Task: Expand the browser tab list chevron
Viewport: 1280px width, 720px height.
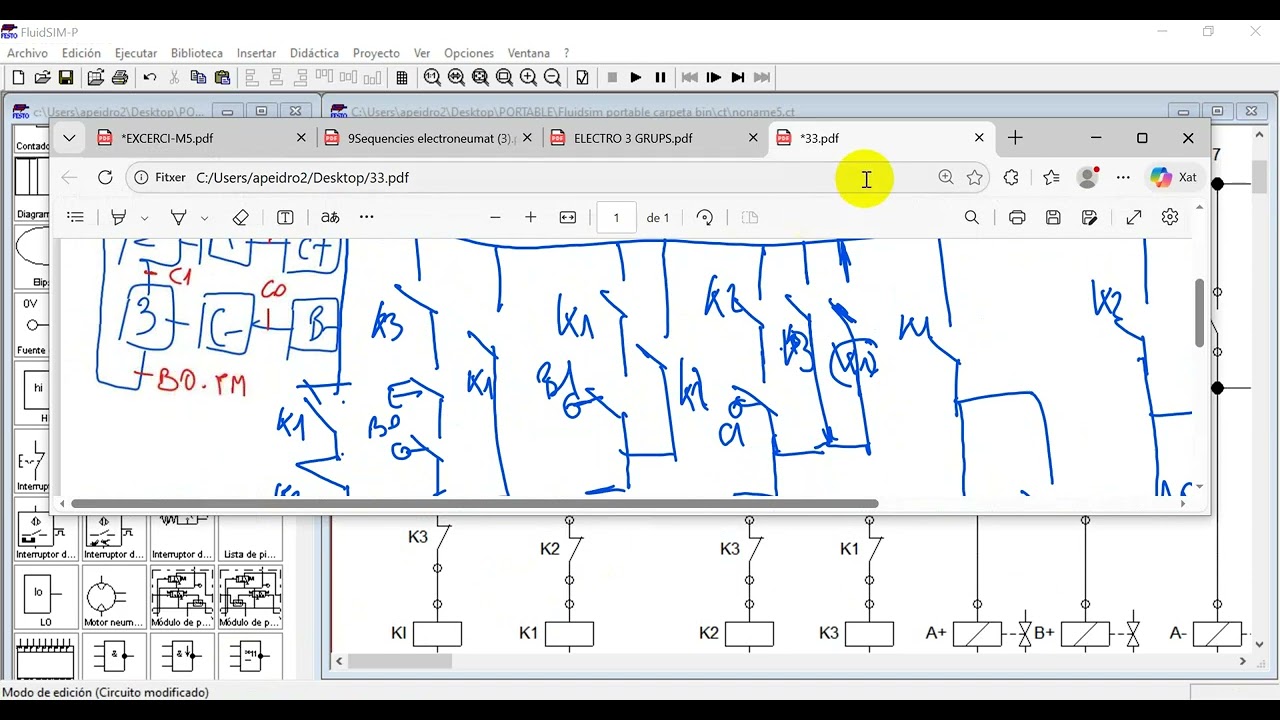Action: [68, 138]
